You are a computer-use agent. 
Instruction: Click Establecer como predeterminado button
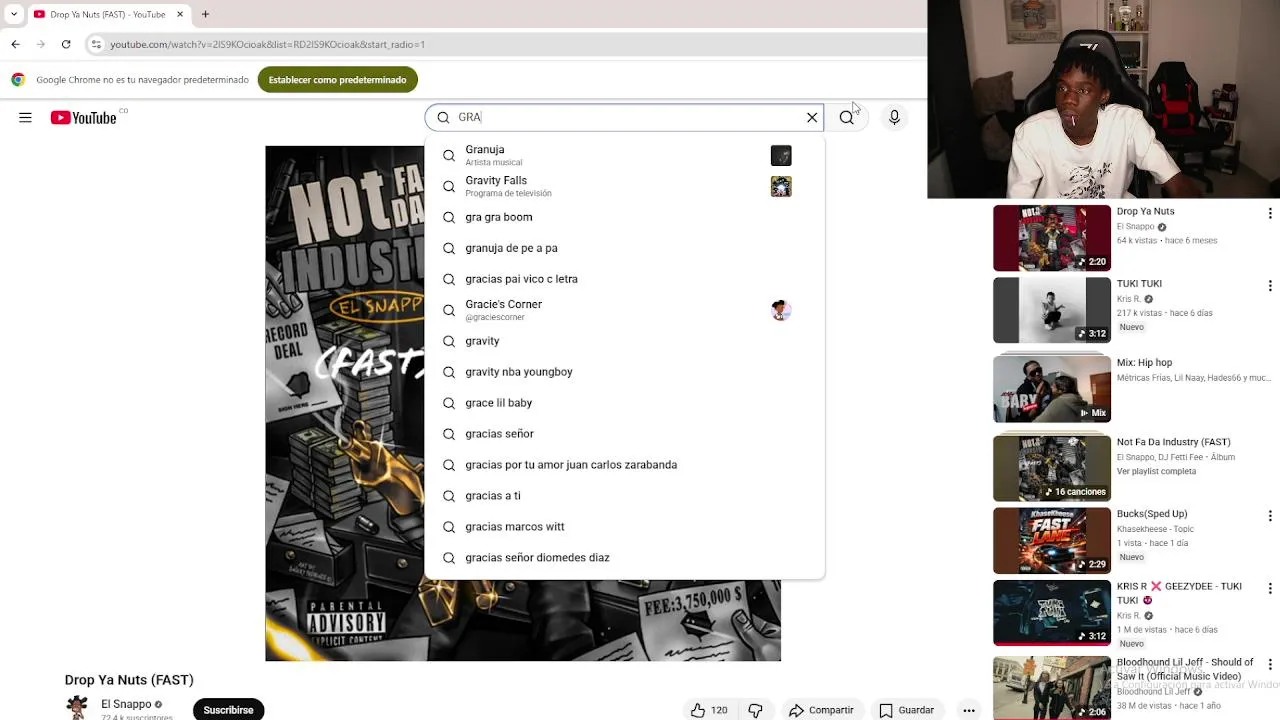coord(337,80)
